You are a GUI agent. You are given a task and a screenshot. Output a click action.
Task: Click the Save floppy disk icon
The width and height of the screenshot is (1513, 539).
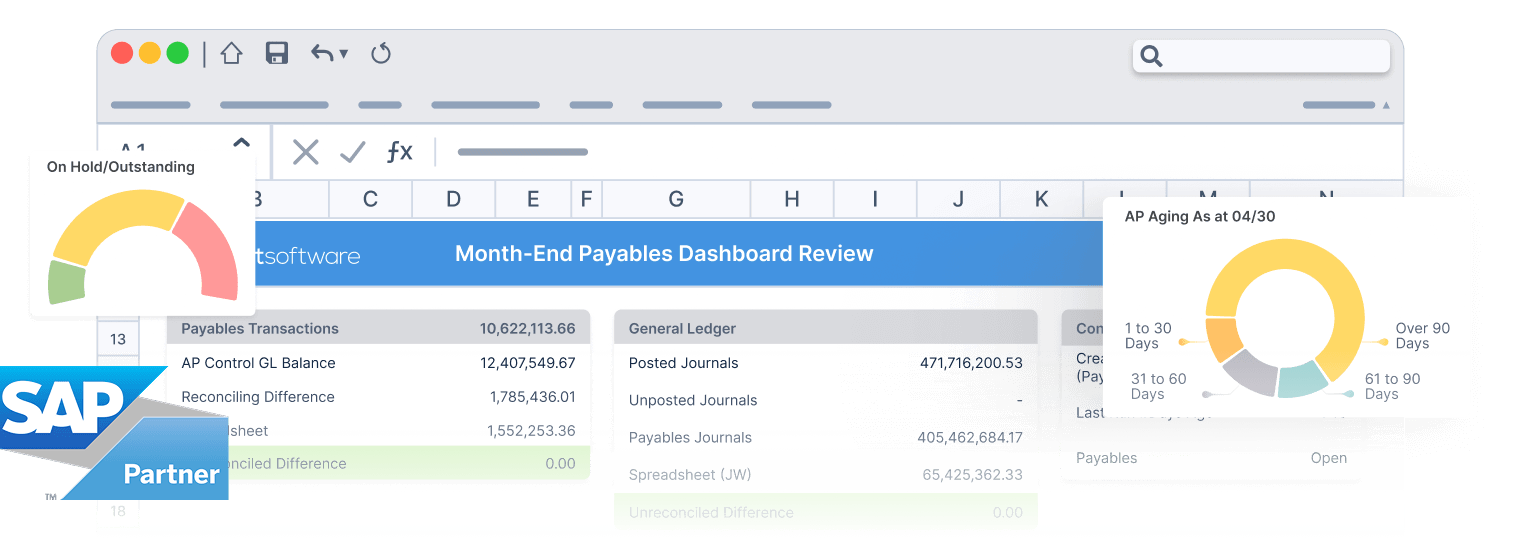pos(277,53)
